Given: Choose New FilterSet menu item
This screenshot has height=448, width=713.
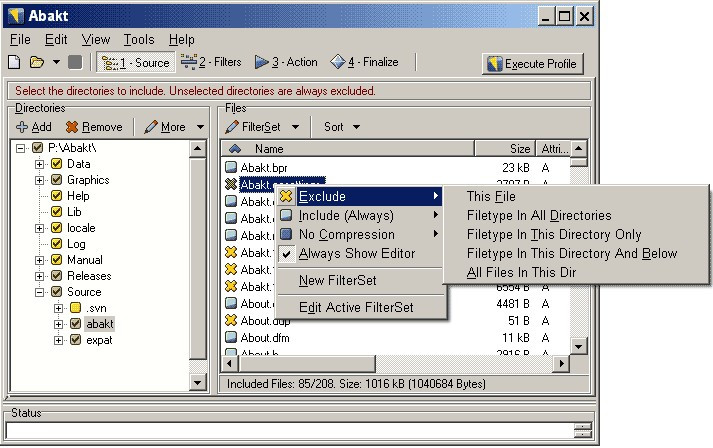Looking at the screenshot, I should point(360,281).
